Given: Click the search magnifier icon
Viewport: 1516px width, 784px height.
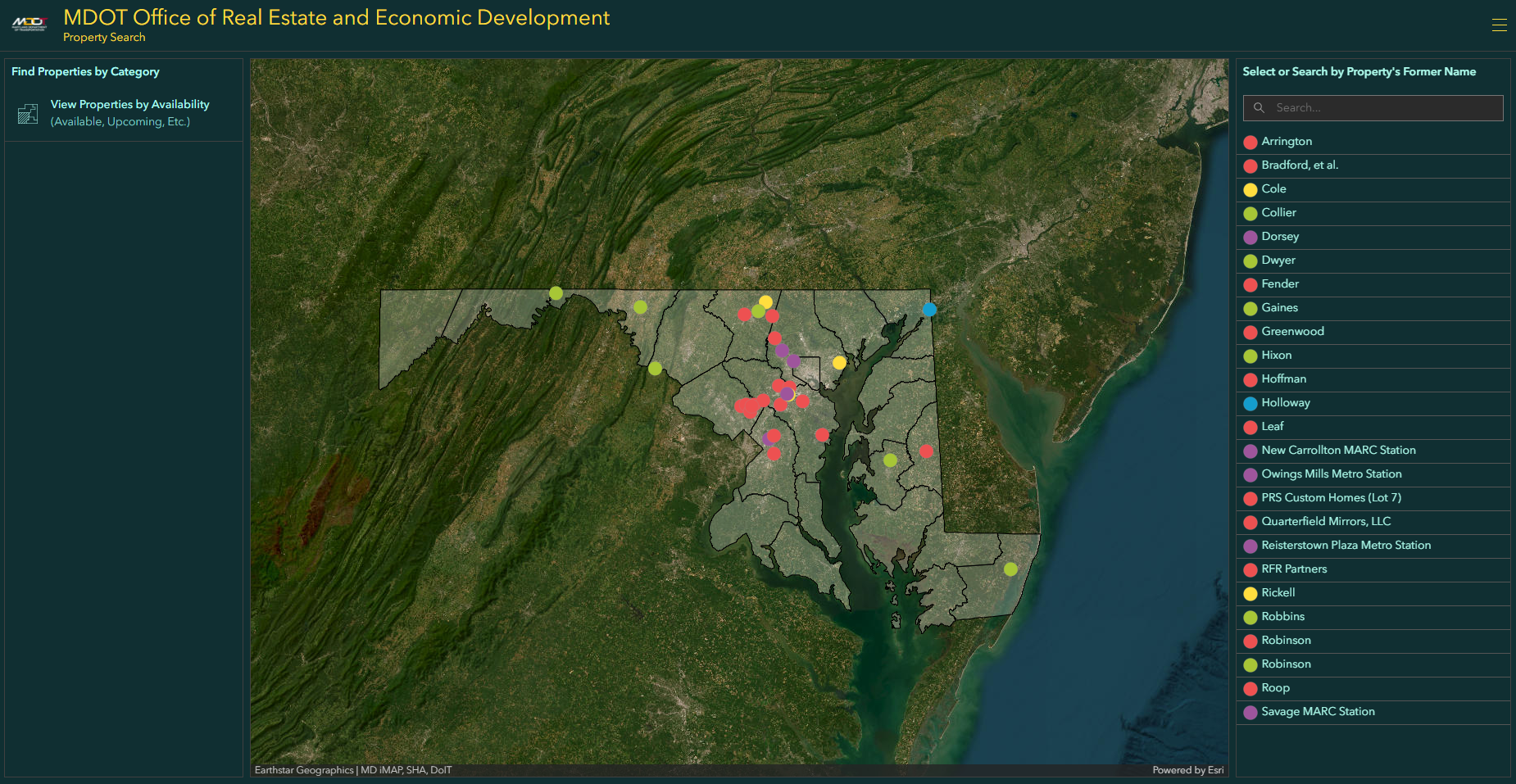Looking at the screenshot, I should [x=1260, y=108].
